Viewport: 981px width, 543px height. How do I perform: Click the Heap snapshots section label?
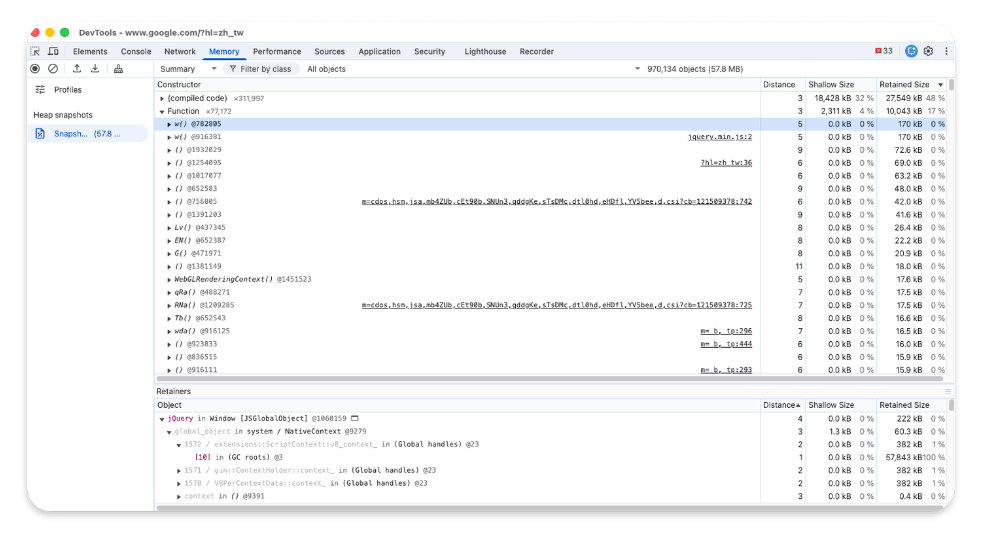click(63, 115)
